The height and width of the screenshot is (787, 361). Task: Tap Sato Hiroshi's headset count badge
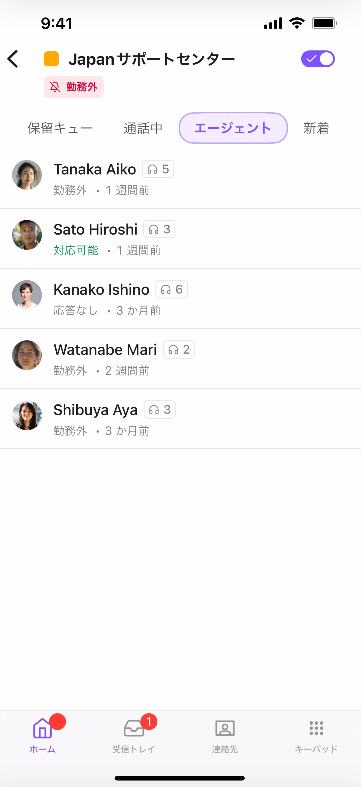click(159, 229)
